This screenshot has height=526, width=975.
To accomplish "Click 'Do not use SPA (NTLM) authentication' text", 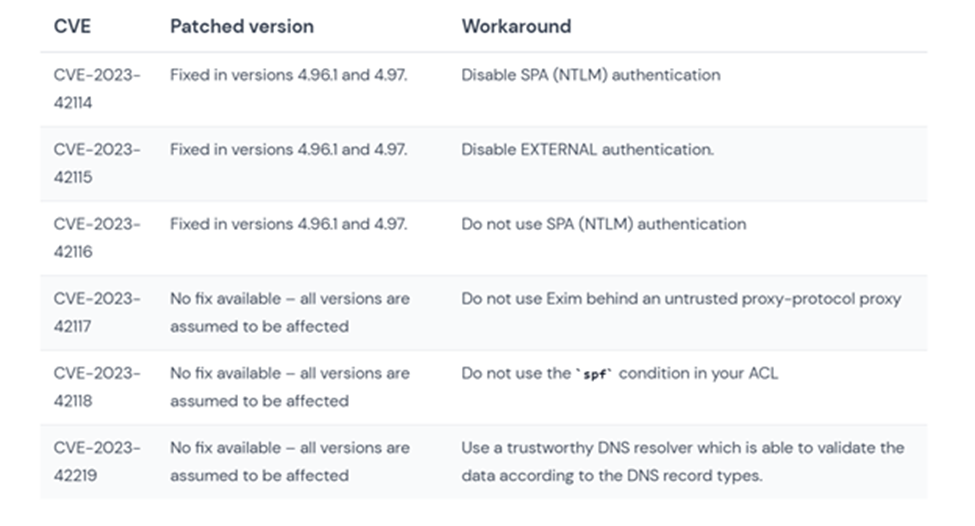I will (x=604, y=224).
